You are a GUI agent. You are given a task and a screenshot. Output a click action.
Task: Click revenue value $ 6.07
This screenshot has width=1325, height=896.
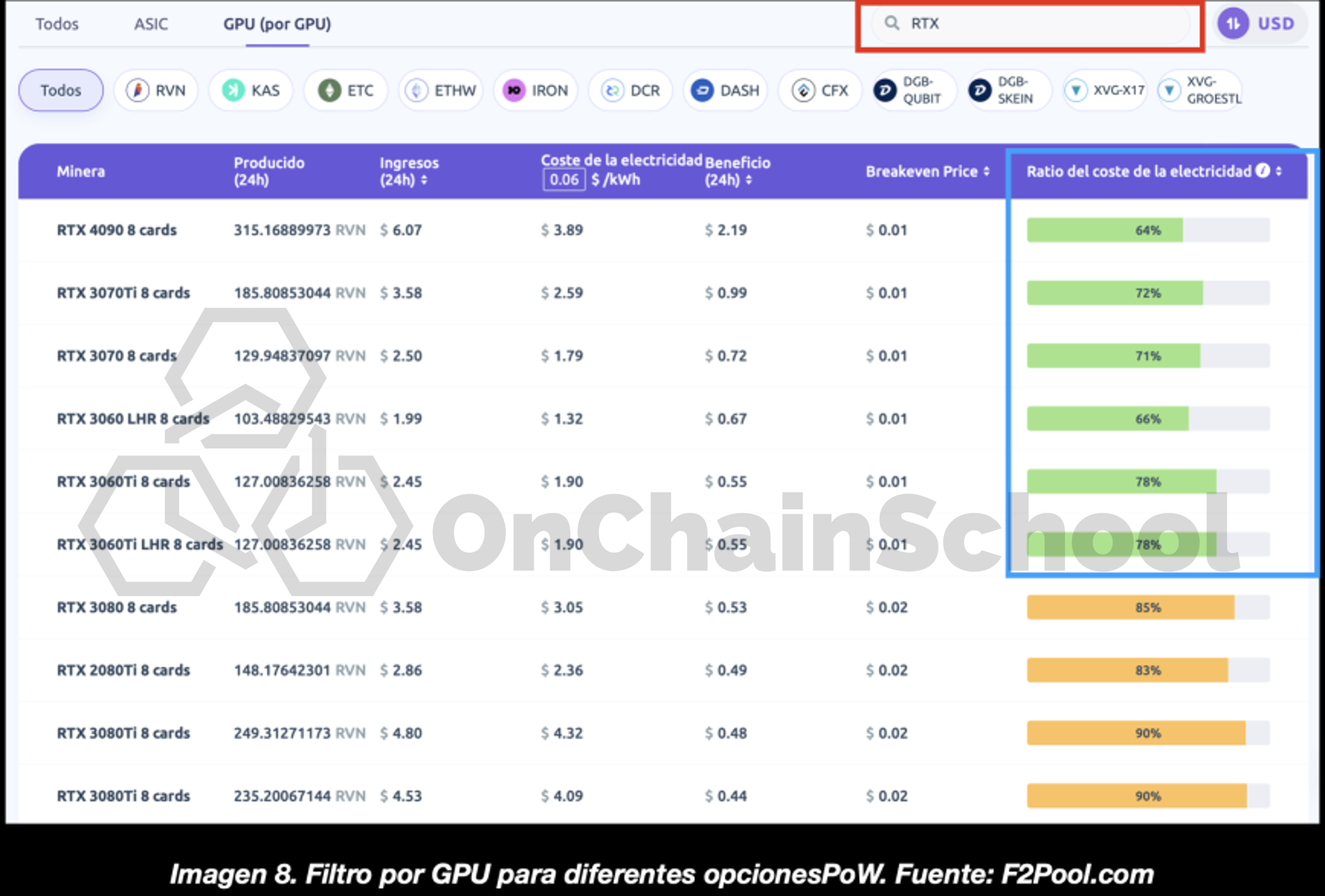(x=401, y=230)
